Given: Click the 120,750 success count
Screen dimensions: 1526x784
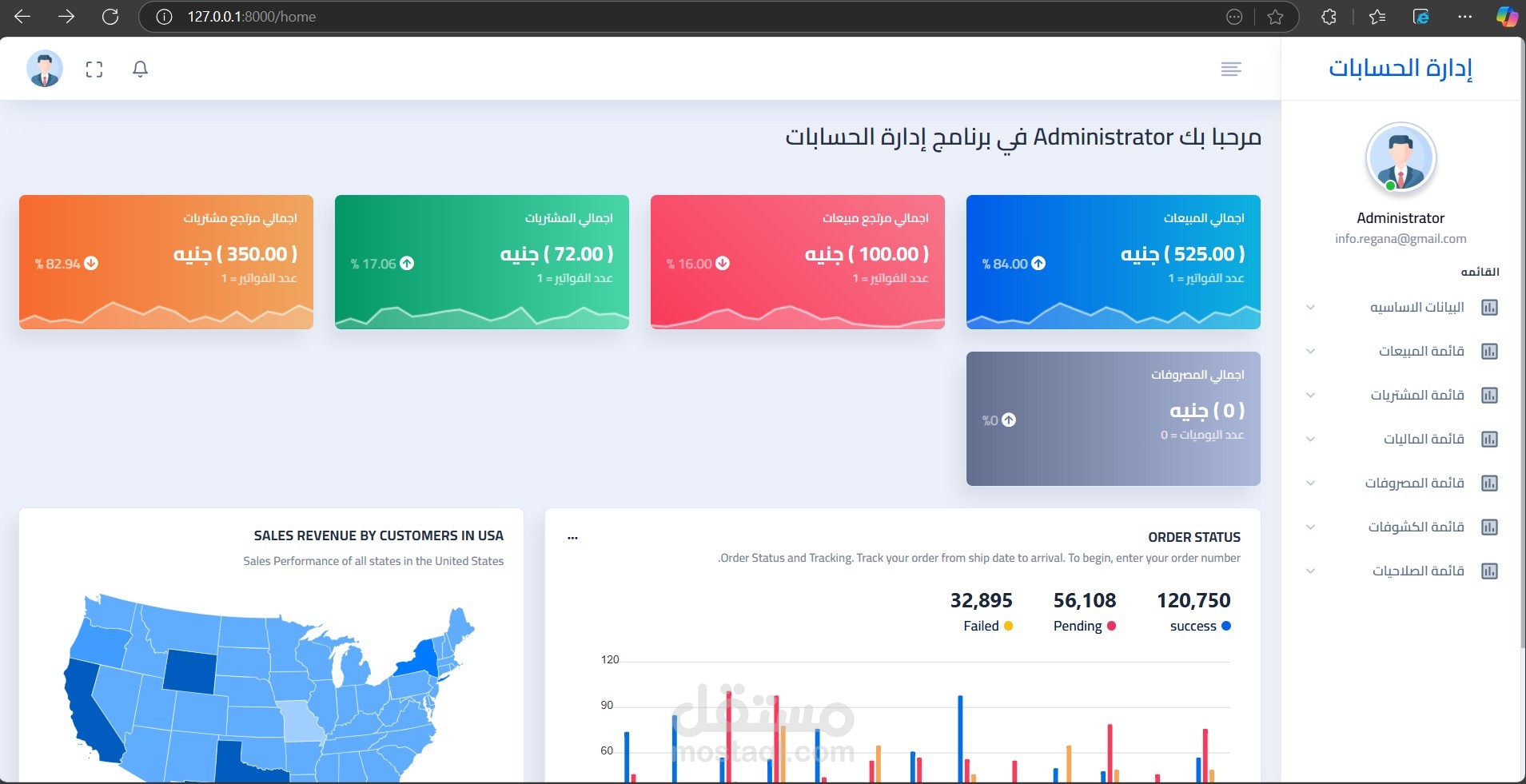Looking at the screenshot, I should coord(1193,600).
